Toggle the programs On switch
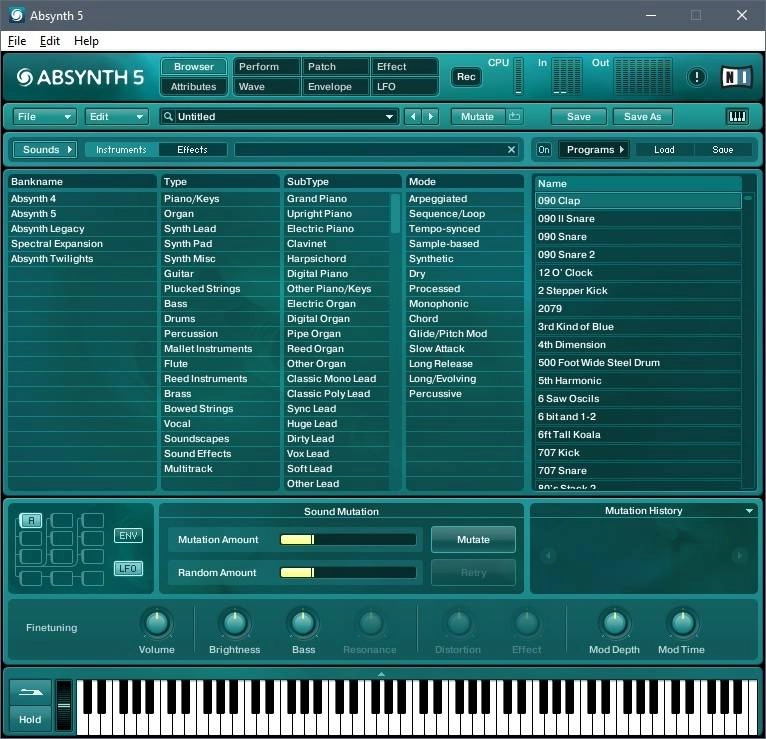Image resolution: width=766 pixels, height=739 pixels. pos(544,149)
